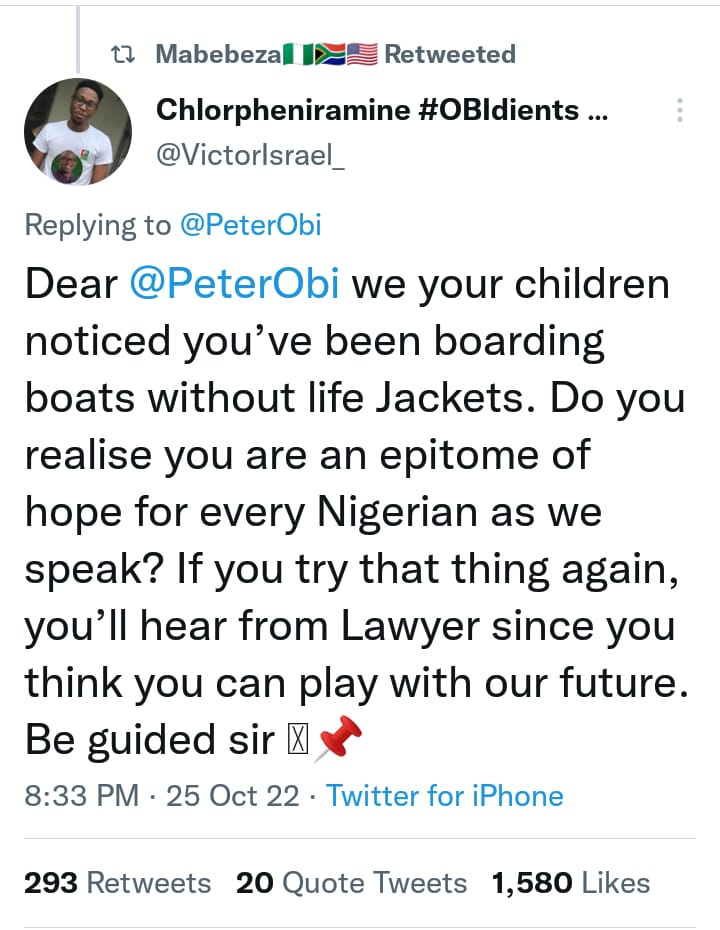View the 20 Quote Tweets

pyautogui.click(x=351, y=883)
